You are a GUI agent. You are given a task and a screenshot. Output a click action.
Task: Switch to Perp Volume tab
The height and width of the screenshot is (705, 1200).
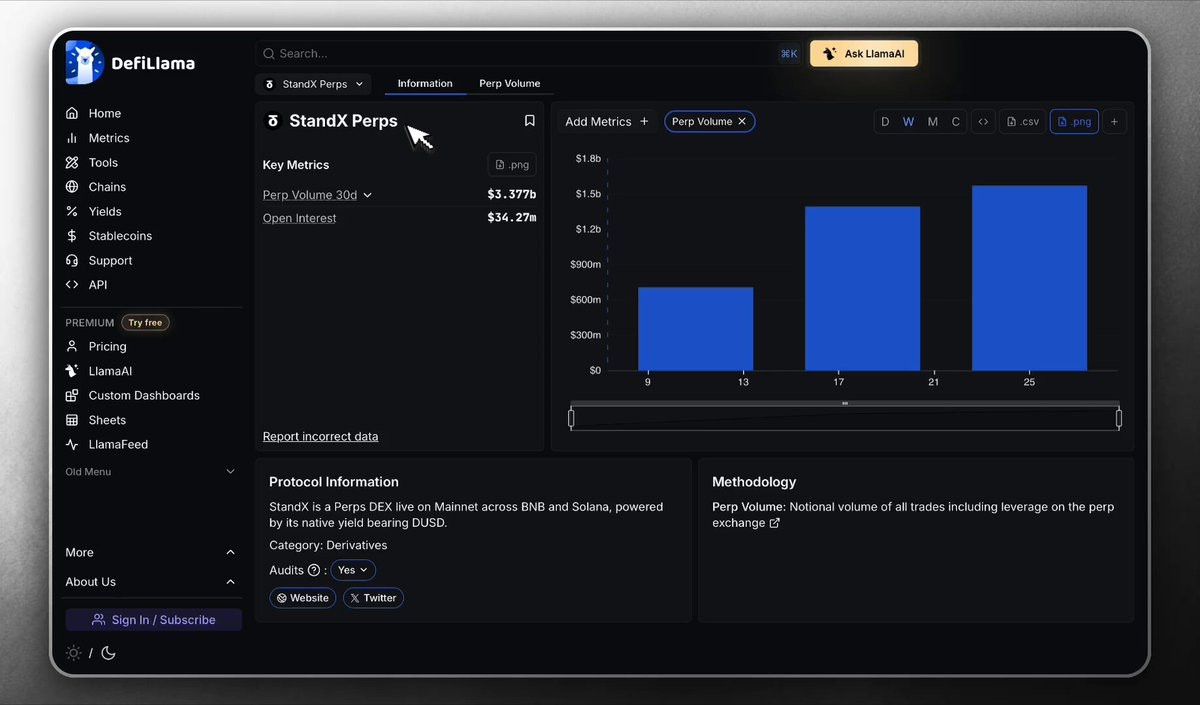pos(510,84)
